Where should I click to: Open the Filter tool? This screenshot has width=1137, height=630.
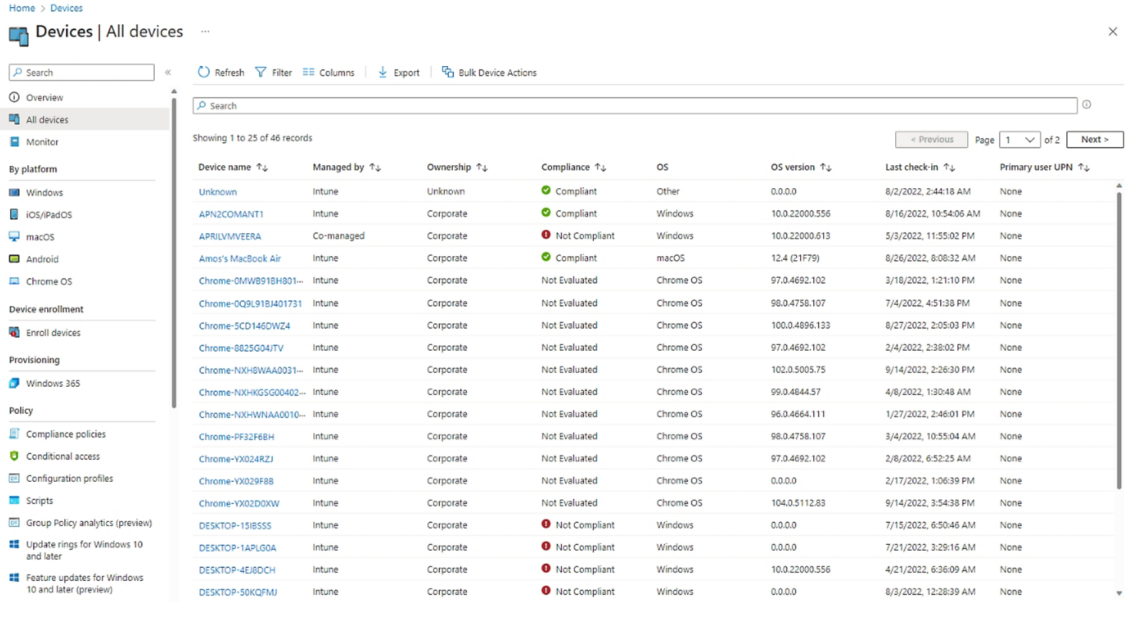pyautogui.click(x=263, y=72)
